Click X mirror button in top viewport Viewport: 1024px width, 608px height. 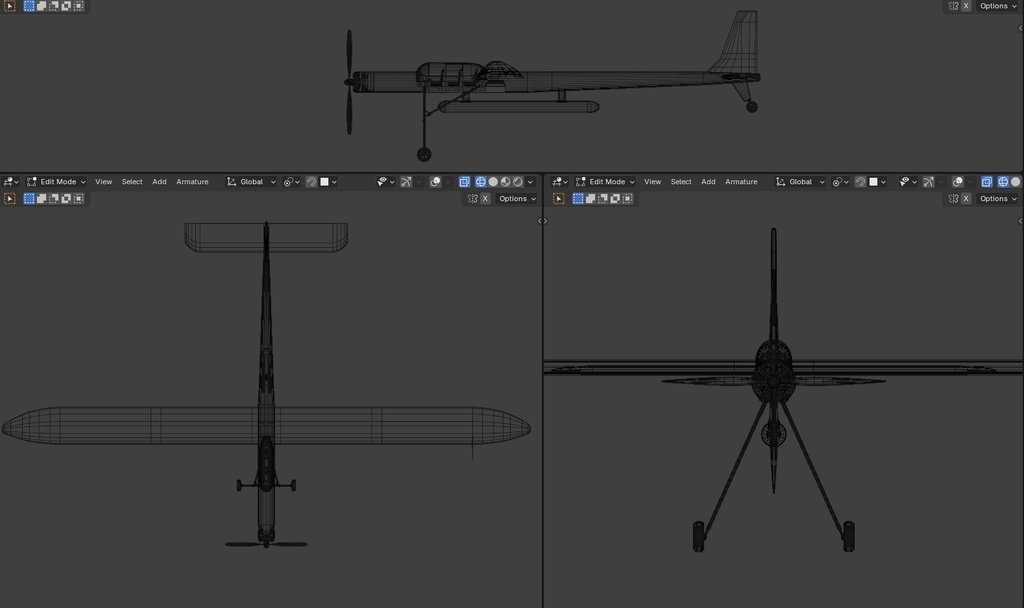[966, 6]
